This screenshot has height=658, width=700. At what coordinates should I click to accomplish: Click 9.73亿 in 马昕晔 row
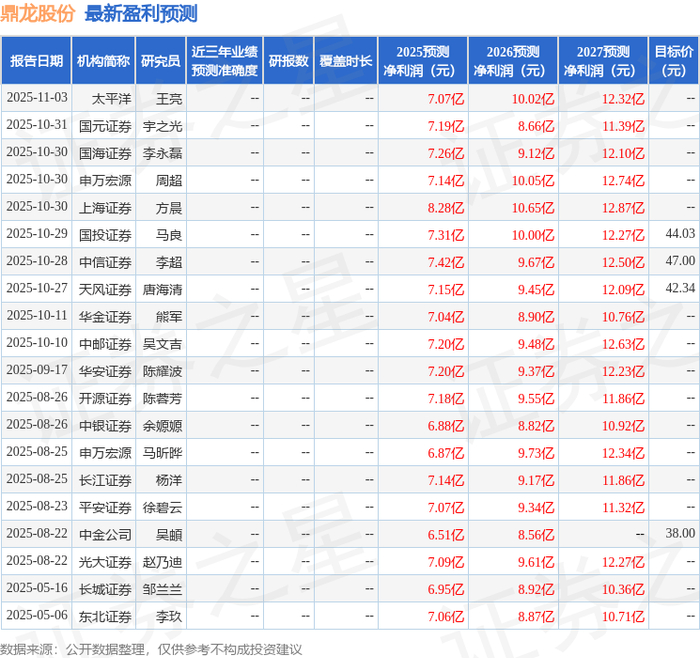(x=536, y=453)
